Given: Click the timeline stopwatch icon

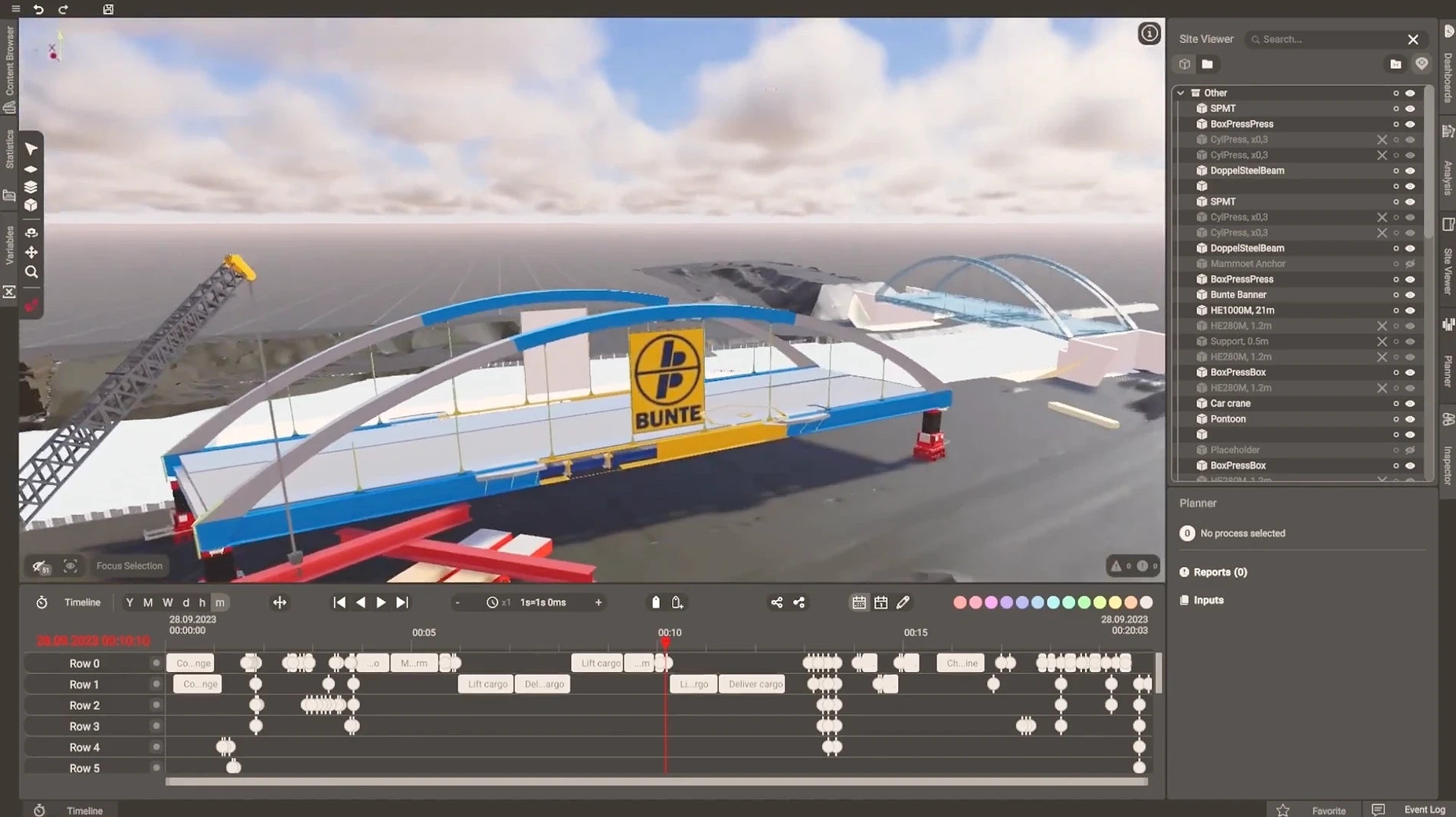Looking at the screenshot, I should pyautogui.click(x=41, y=602).
